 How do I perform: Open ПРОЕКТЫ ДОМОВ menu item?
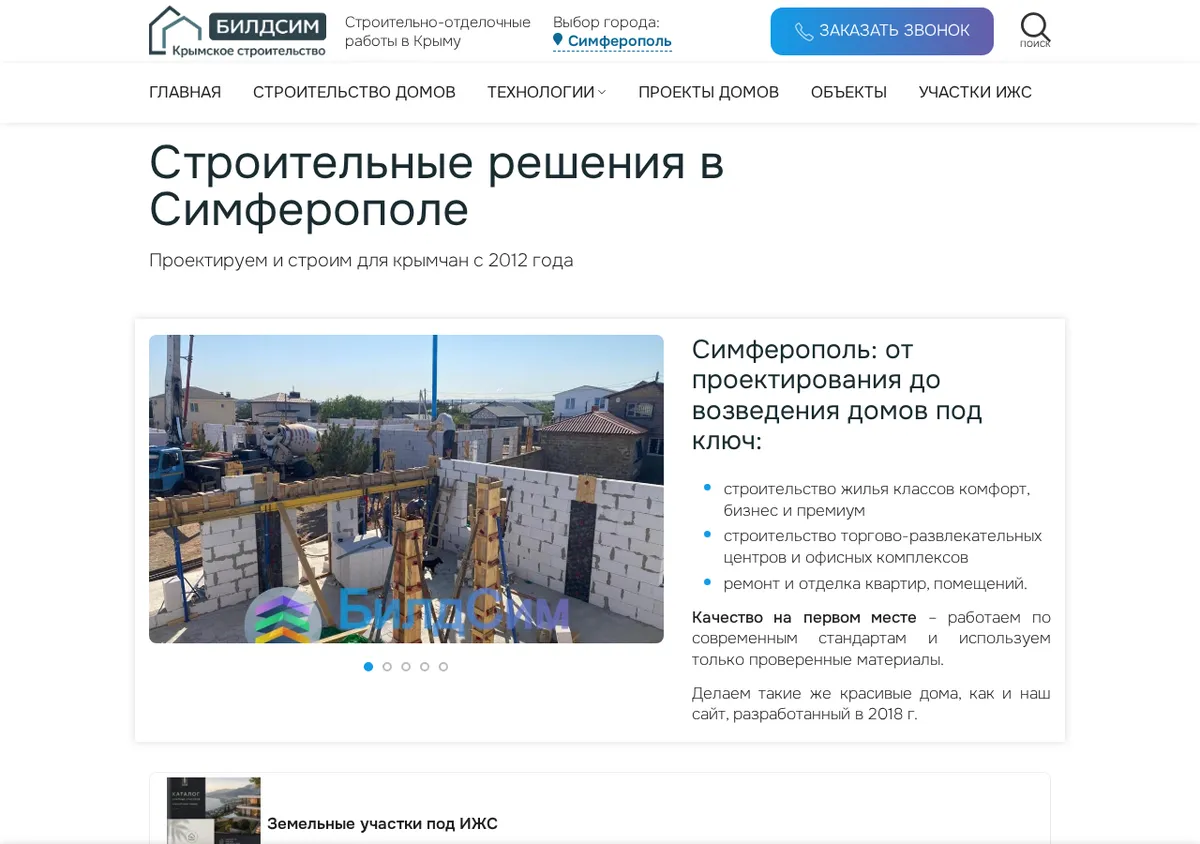[708, 92]
